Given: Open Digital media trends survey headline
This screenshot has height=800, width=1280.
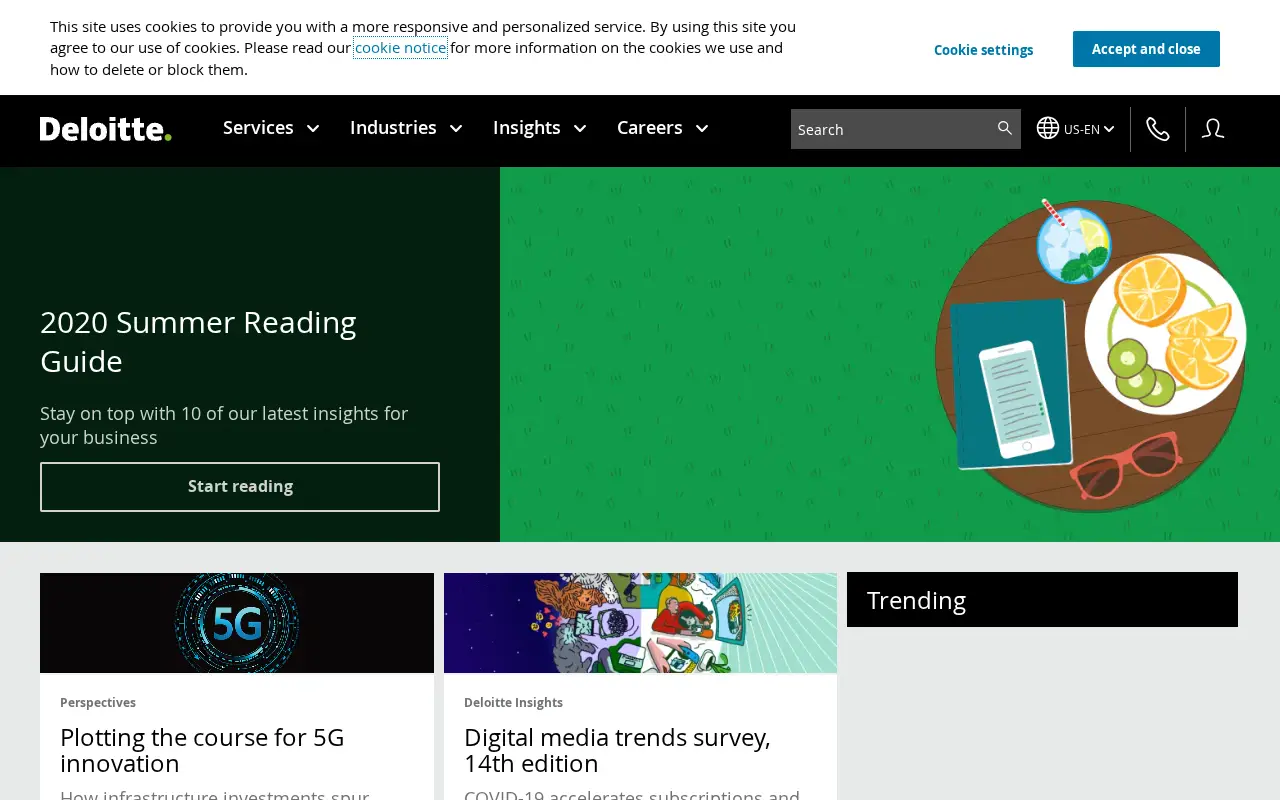Looking at the screenshot, I should [x=617, y=750].
